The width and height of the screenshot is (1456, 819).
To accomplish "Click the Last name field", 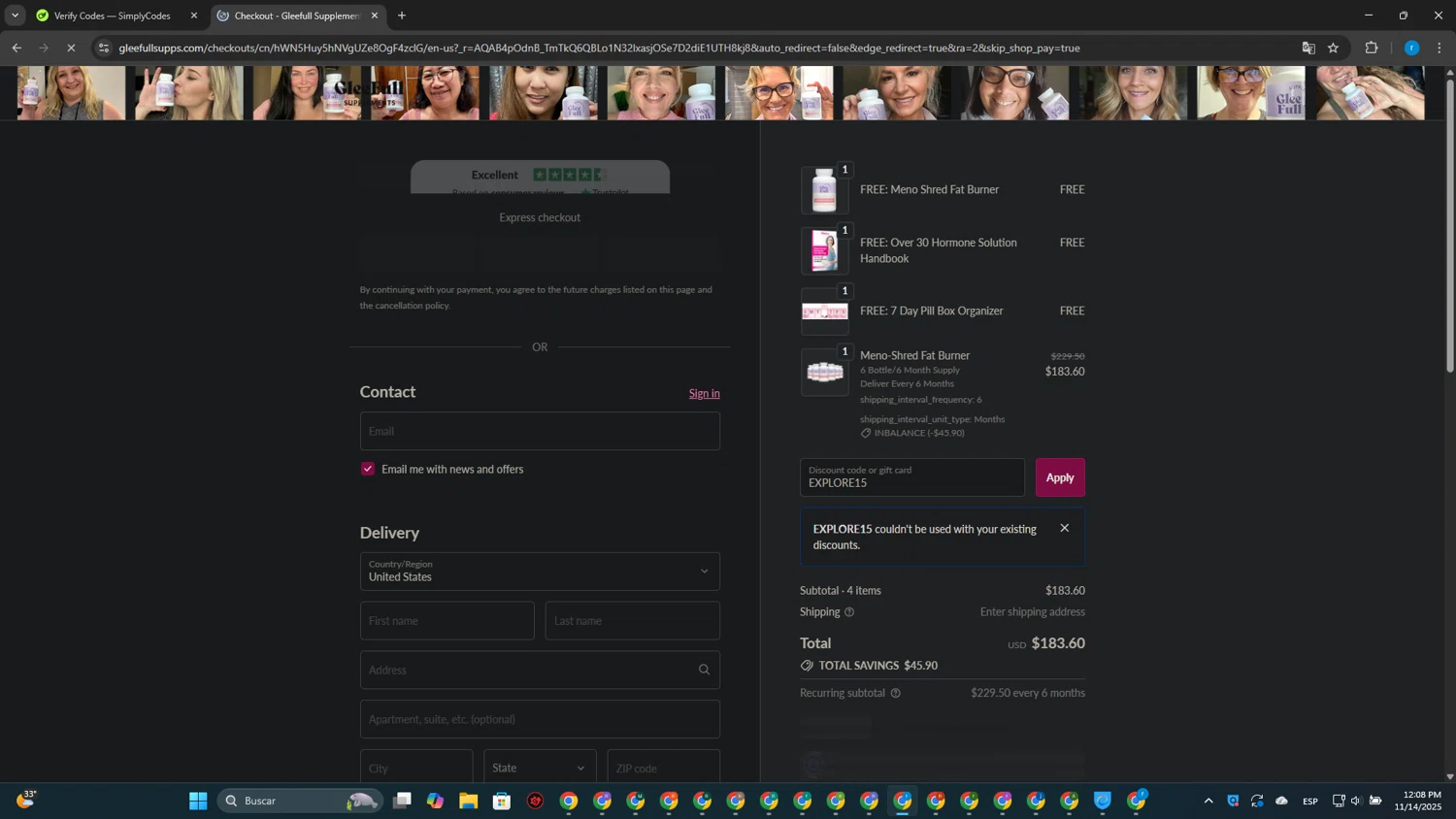I will pyautogui.click(x=632, y=621).
